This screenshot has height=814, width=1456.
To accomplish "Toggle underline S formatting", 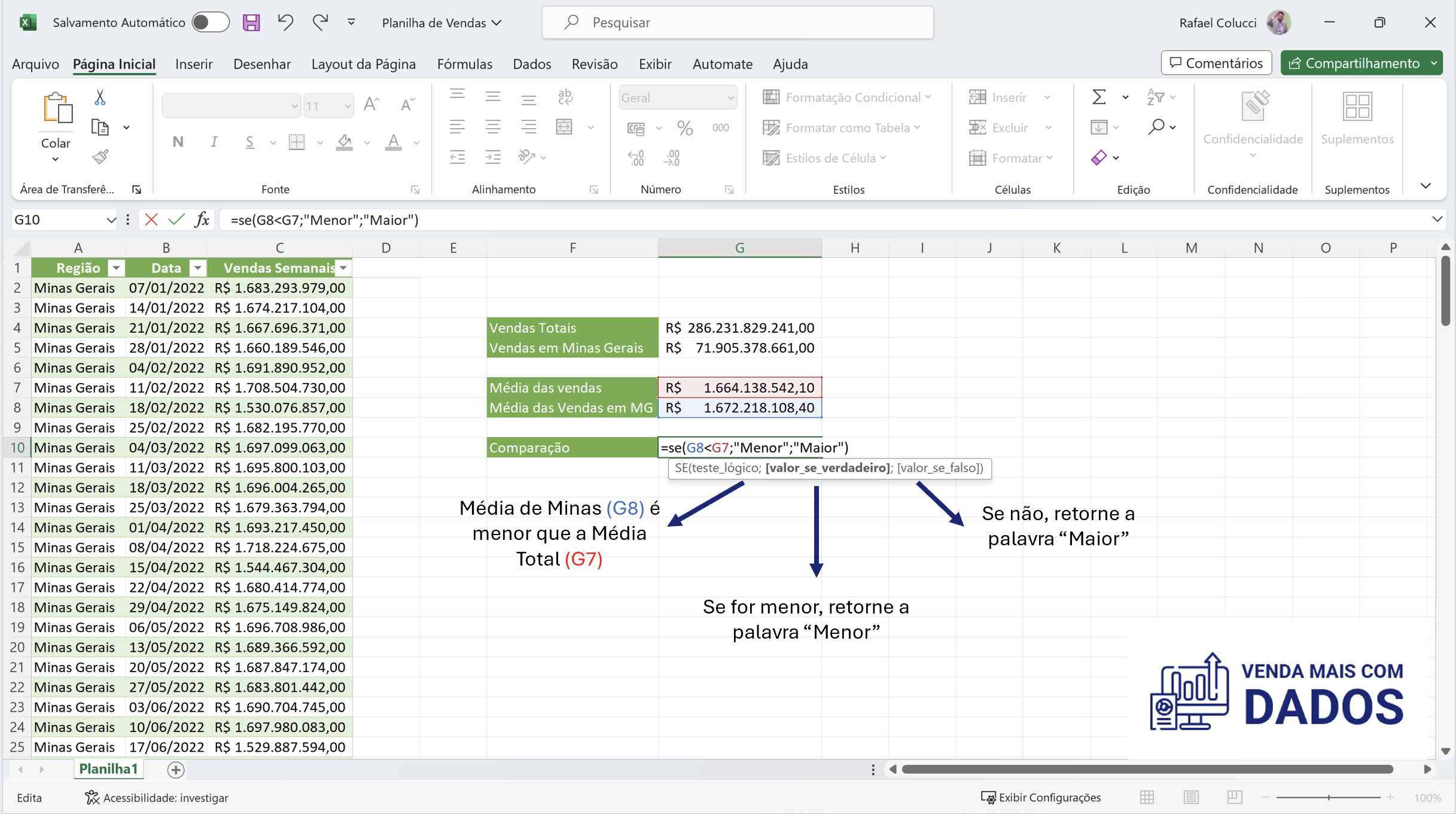I will click(249, 142).
